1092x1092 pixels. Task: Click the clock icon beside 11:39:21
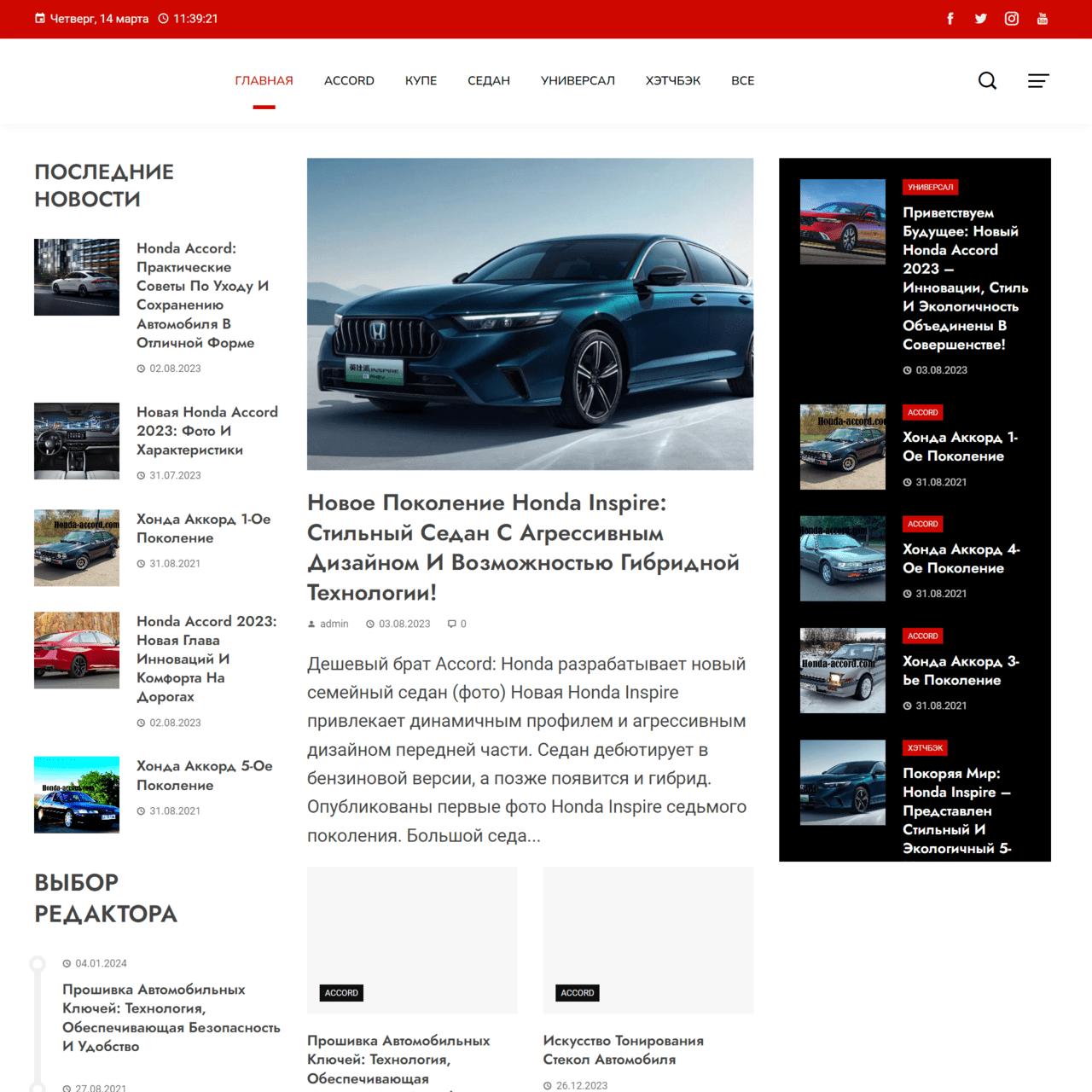tap(164, 19)
